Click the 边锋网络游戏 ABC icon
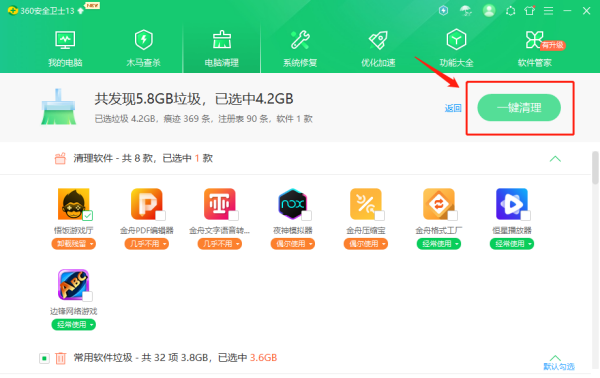The image size is (600, 378). point(73,284)
